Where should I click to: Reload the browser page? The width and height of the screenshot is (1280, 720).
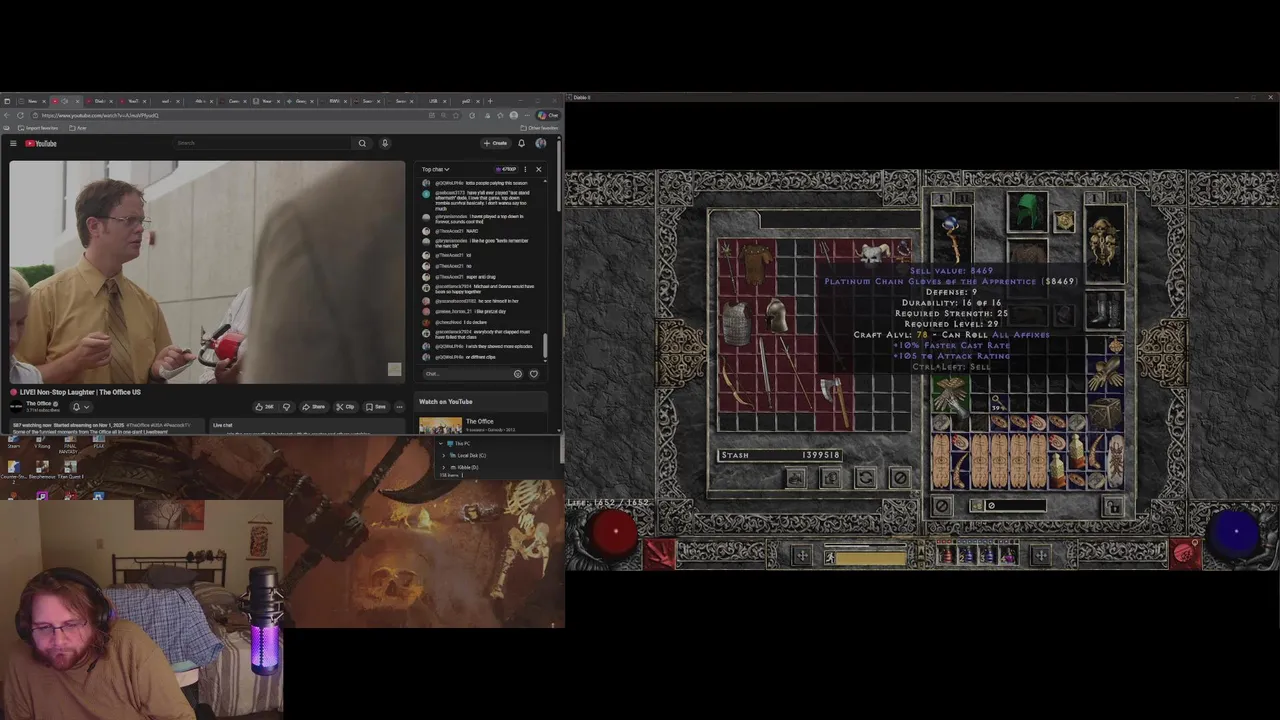point(19,115)
